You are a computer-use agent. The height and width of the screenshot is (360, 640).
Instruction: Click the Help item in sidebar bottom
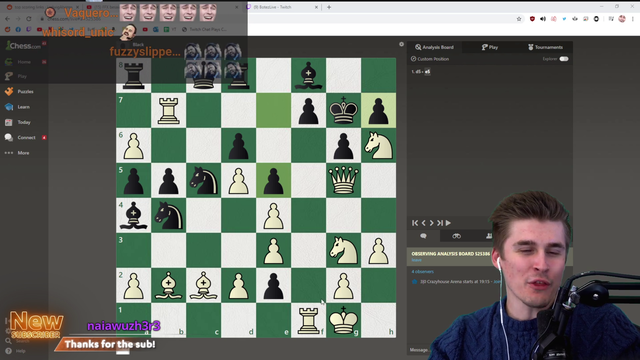click(15, 351)
